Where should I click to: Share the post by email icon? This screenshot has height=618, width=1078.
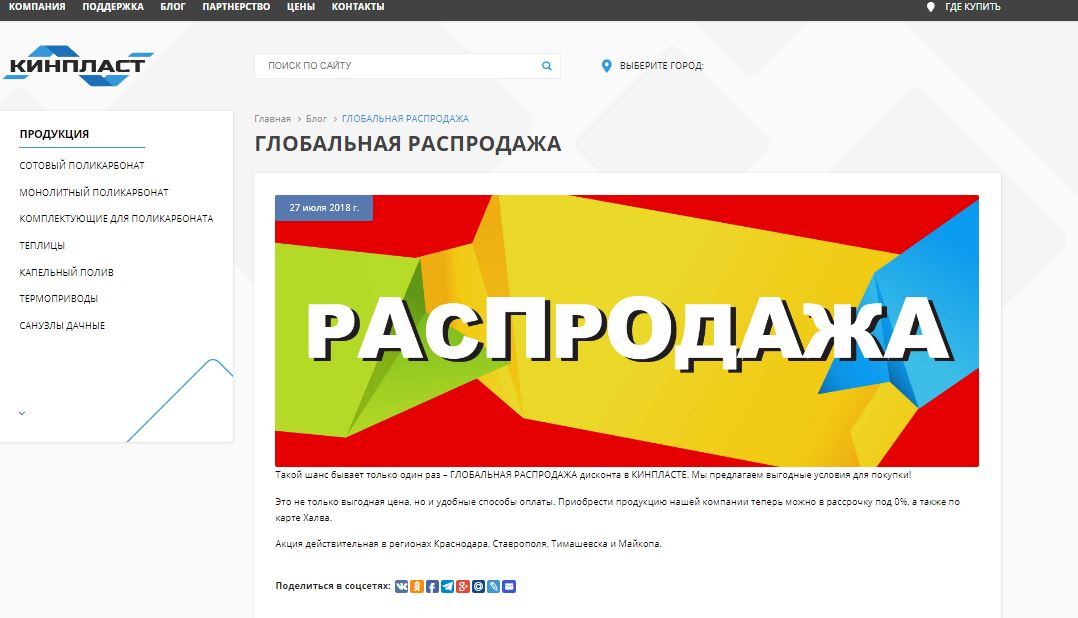509,586
